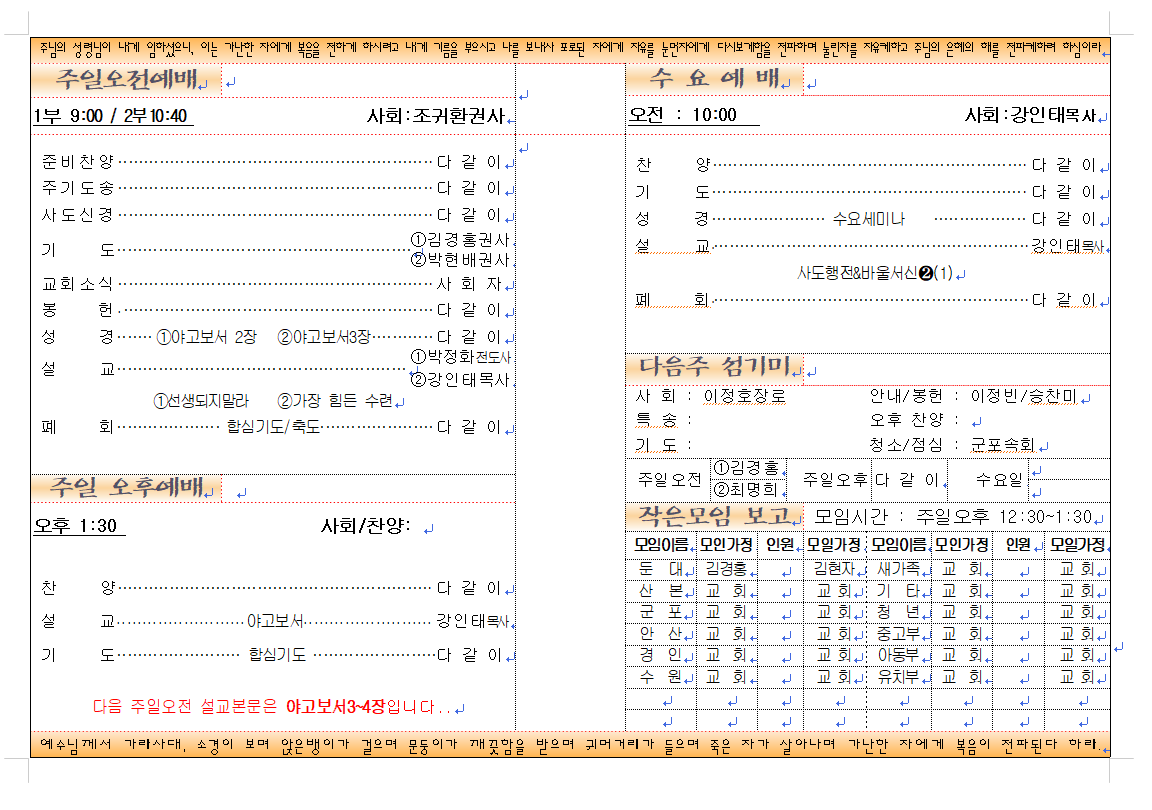Click the '교회소식' order item
Screen dimensions: 1152x810
pos(77,284)
